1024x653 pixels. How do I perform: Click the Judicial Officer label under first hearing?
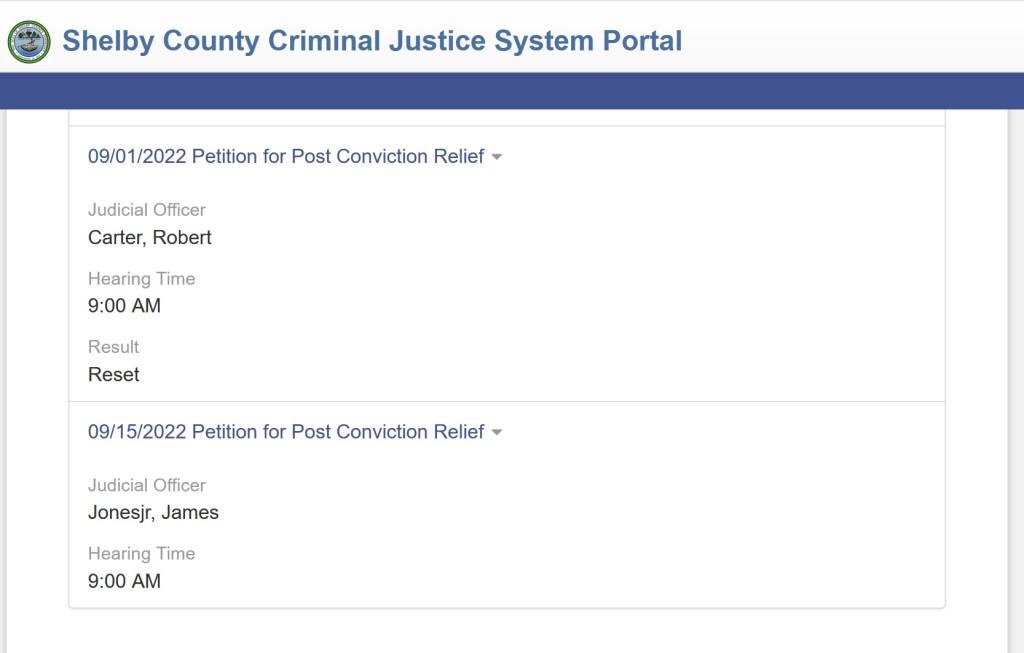pos(146,209)
